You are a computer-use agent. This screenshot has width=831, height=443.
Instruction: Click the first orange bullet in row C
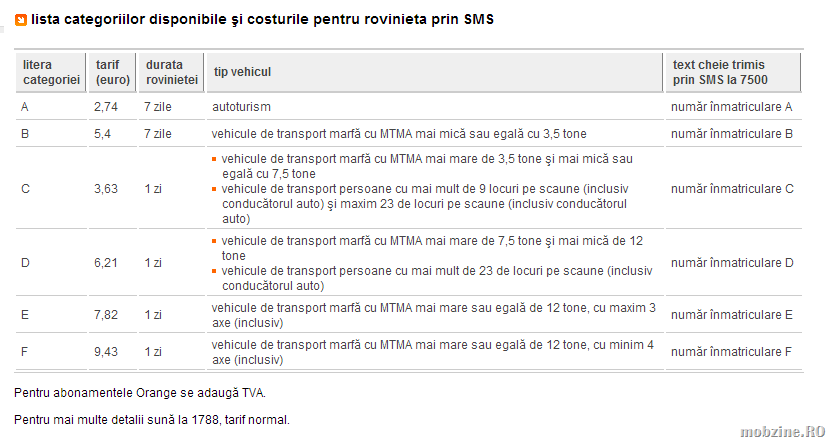(214, 159)
